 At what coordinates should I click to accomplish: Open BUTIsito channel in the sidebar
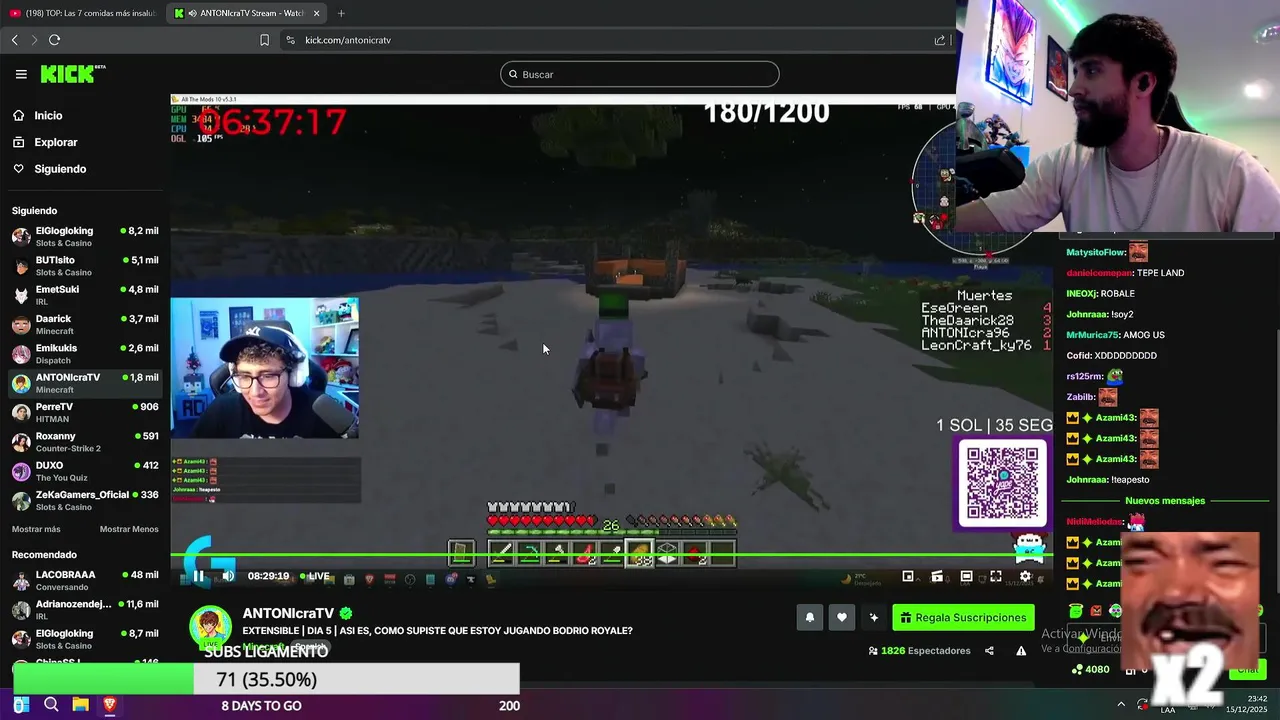(x=85, y=266)
